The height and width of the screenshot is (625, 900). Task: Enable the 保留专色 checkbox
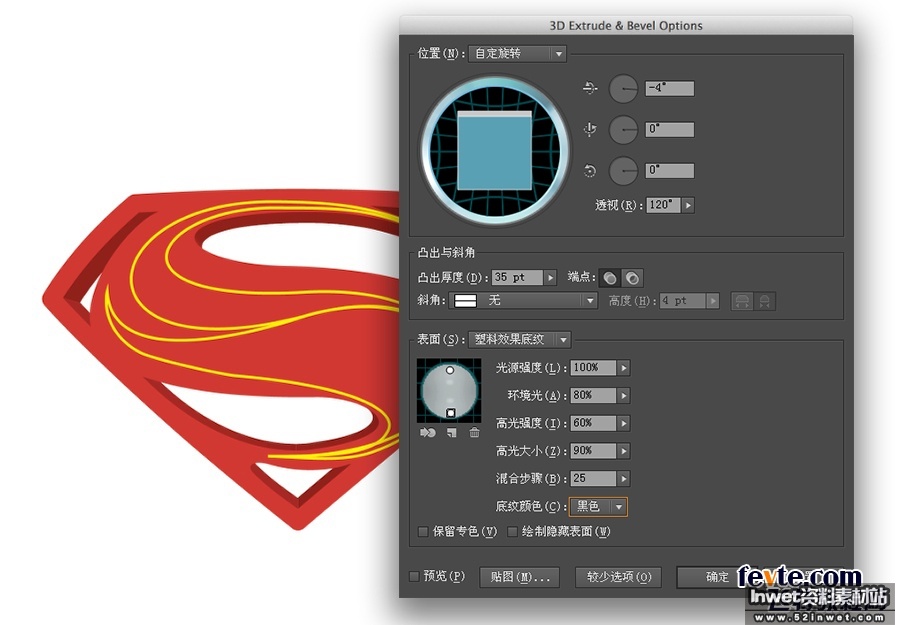pyautogui.click(x=423, y=532)
